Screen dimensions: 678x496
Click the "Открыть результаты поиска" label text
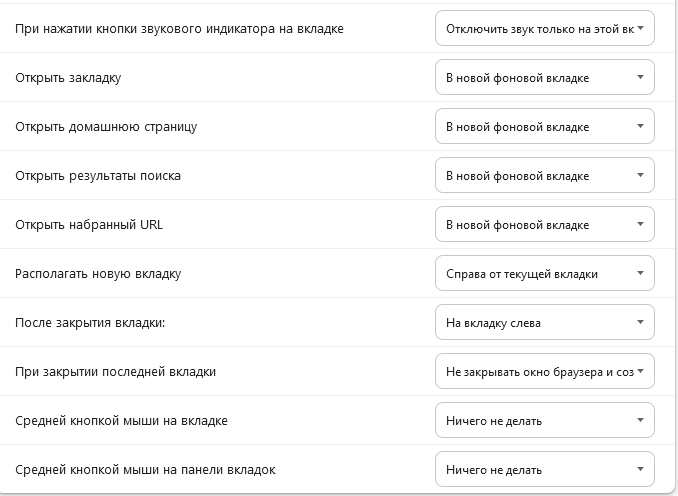pos(98,176)
